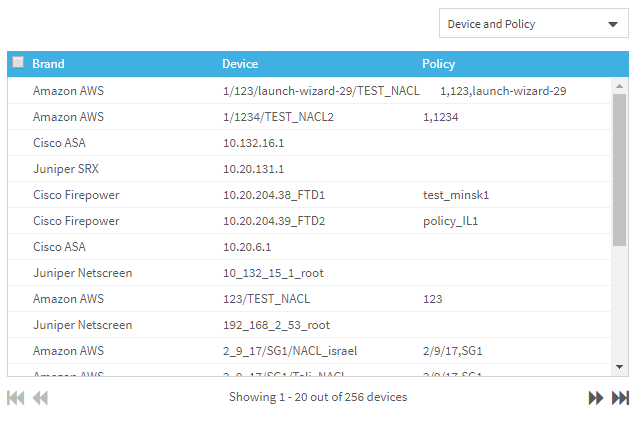The width and height of the screenshot is (641, 424).
Task: Sort by the Device column header
Action: coord(240,64)
